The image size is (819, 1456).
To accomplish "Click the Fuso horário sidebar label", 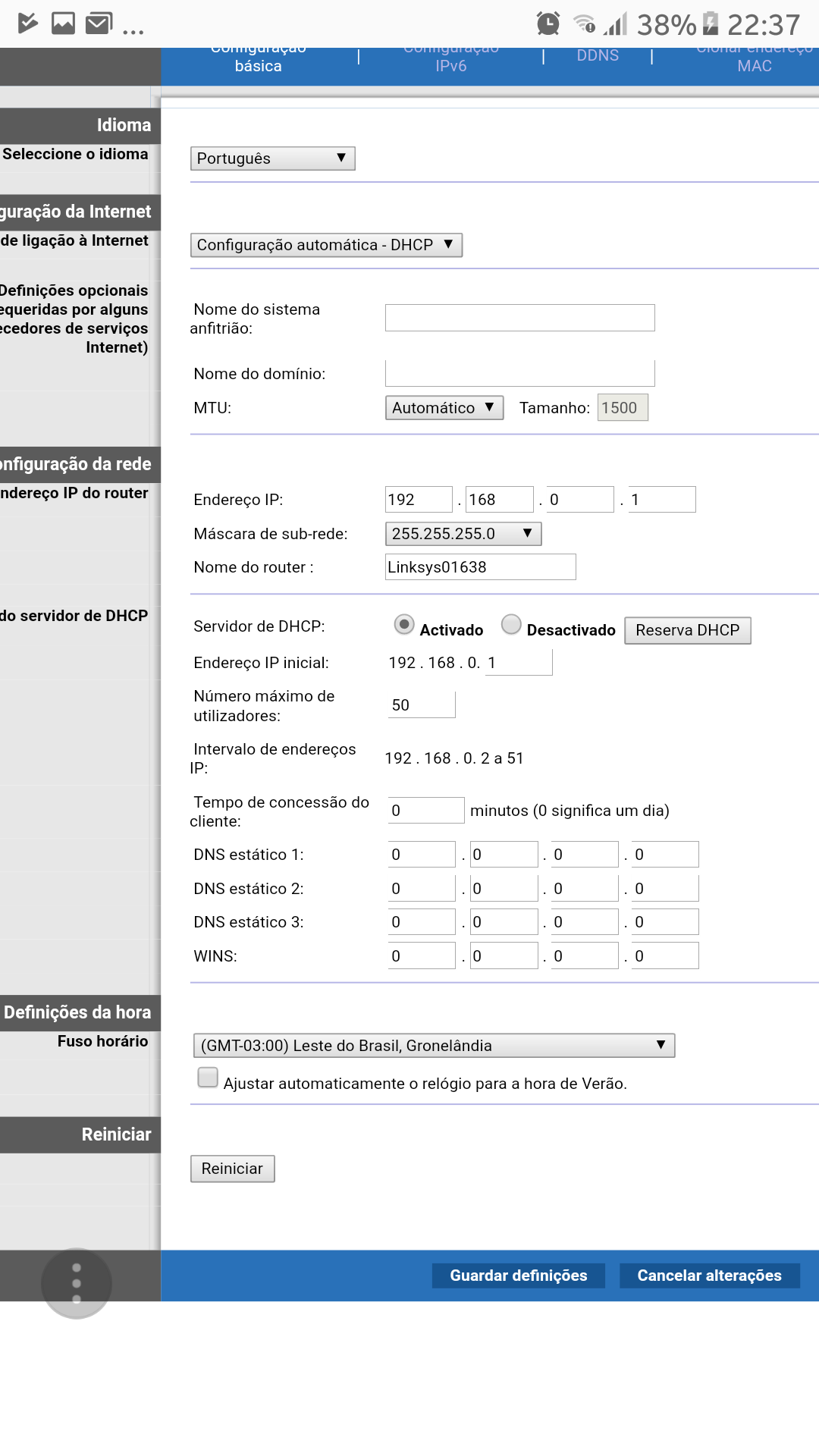I will point(102,1041).
